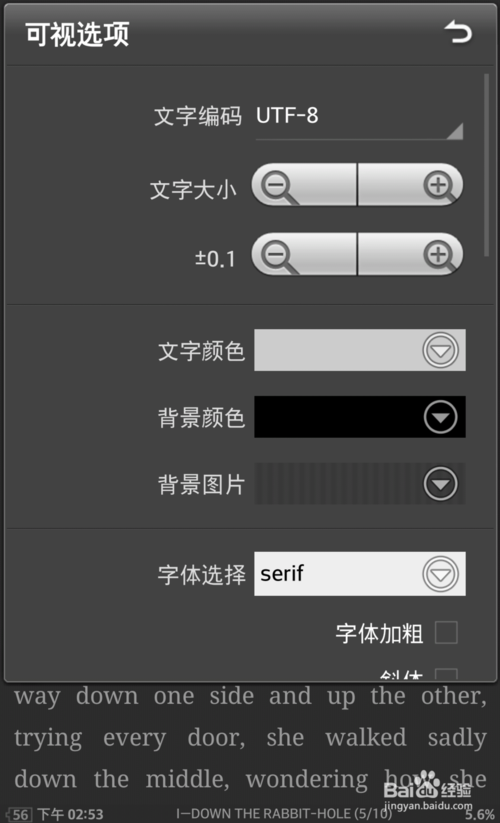Increase size by 0.1 with zoom-in

[410, 255]
